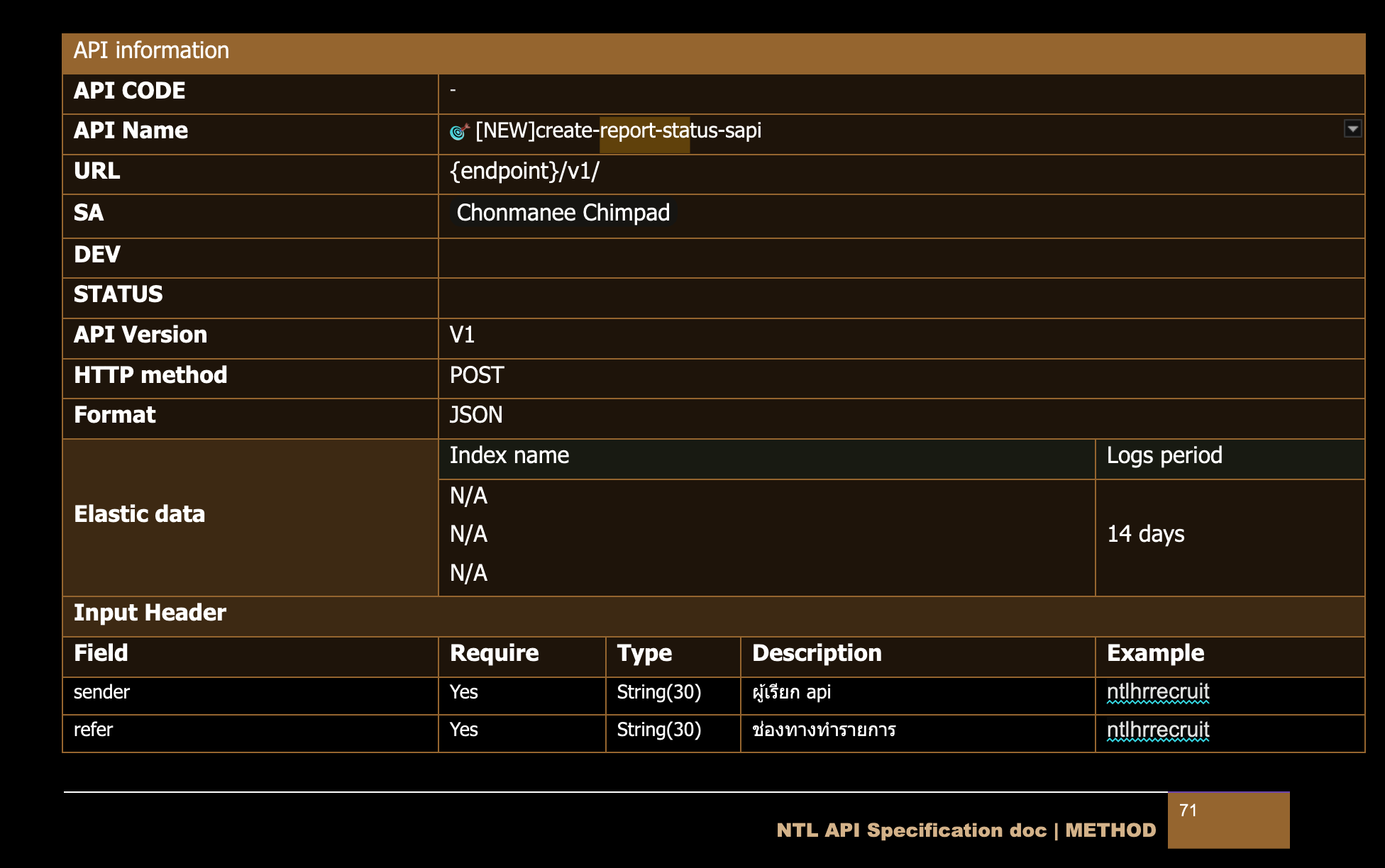Select the Chonmanee Chimpad SA name chip
This screenshot has width=1385, height=868.
click(563, 213)
